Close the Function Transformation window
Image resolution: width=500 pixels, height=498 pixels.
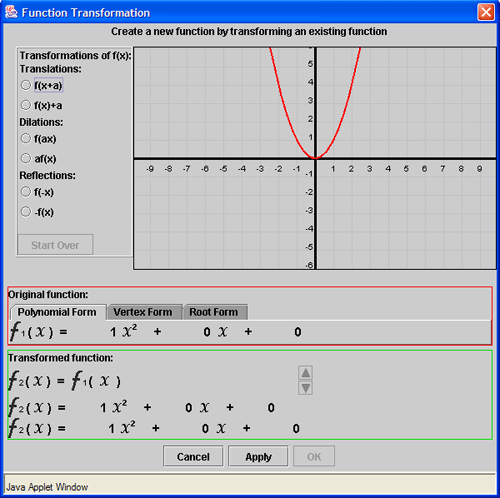pyautogui.click(x=486, y=12)
